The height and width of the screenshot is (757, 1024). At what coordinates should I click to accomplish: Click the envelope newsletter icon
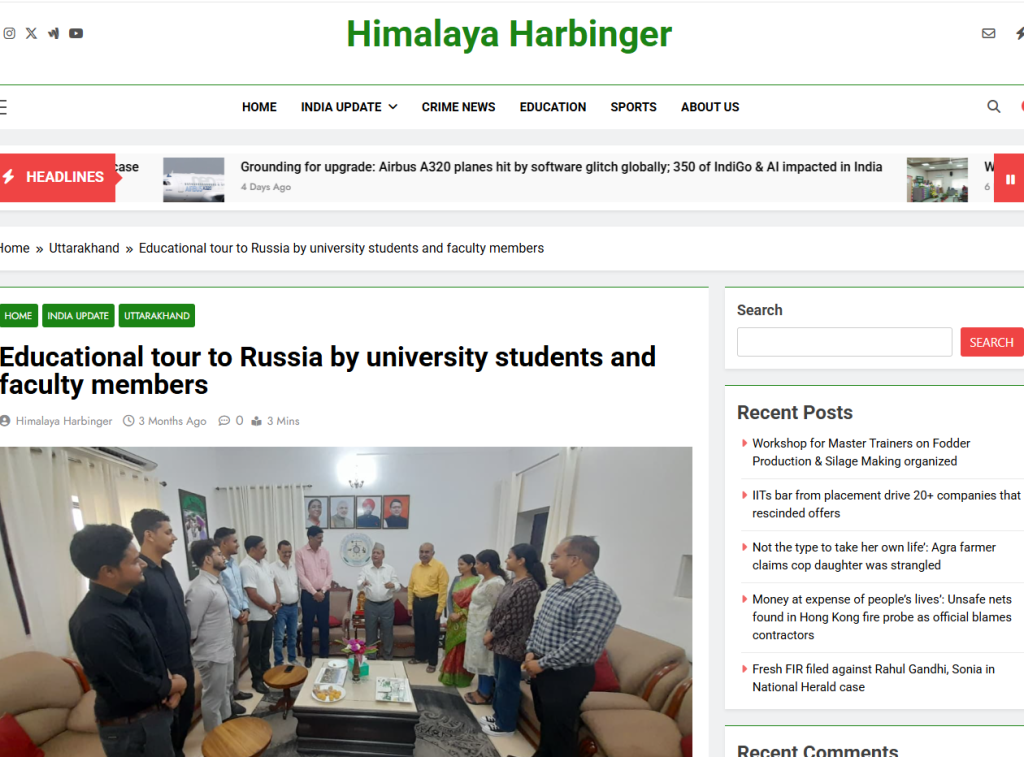pos(988,33)
